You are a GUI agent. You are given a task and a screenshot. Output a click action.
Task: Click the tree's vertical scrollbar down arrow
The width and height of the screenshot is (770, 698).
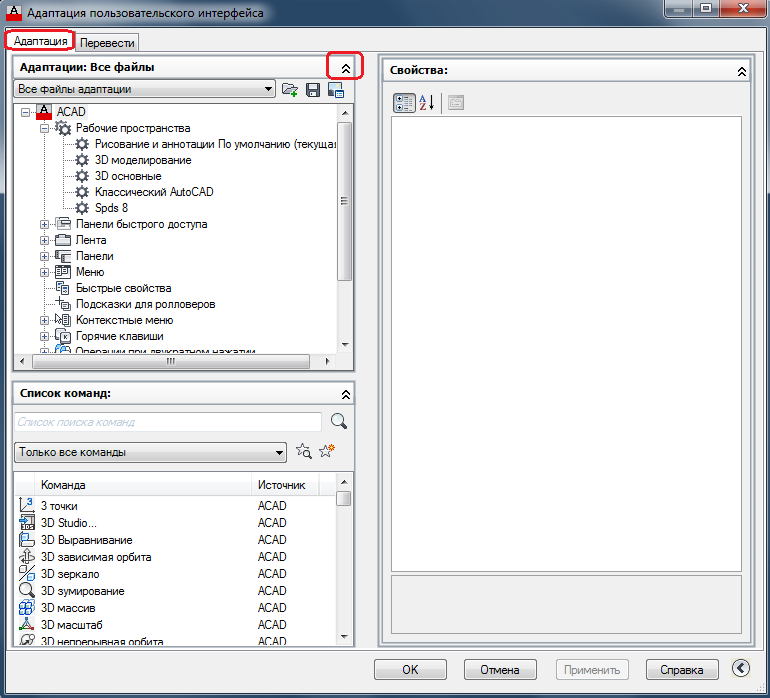[345, 344]
